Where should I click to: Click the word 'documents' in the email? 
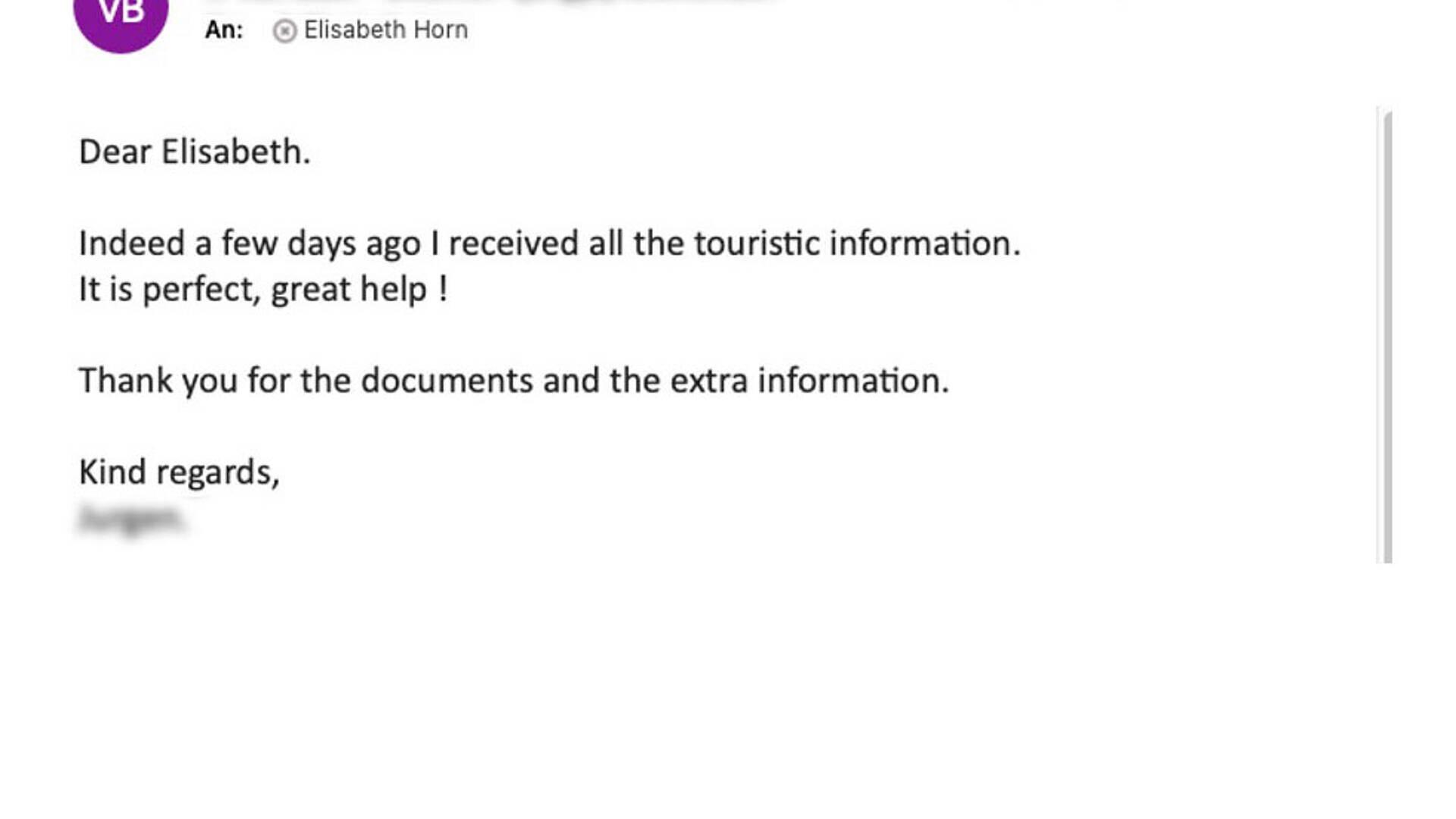(447, 381)
